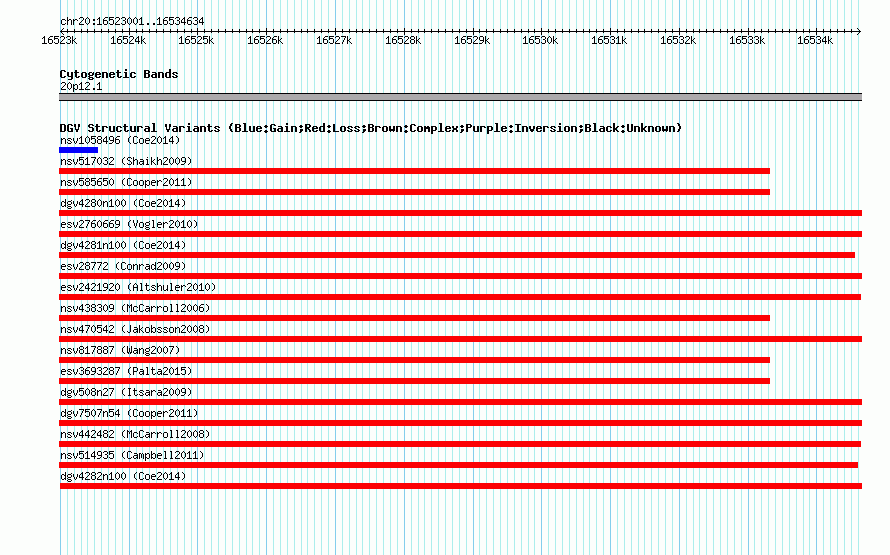The image size is (890, 555).
Task: Open the dgv4281n100 (Coe2014) variant label
Action: coord(123,245)
